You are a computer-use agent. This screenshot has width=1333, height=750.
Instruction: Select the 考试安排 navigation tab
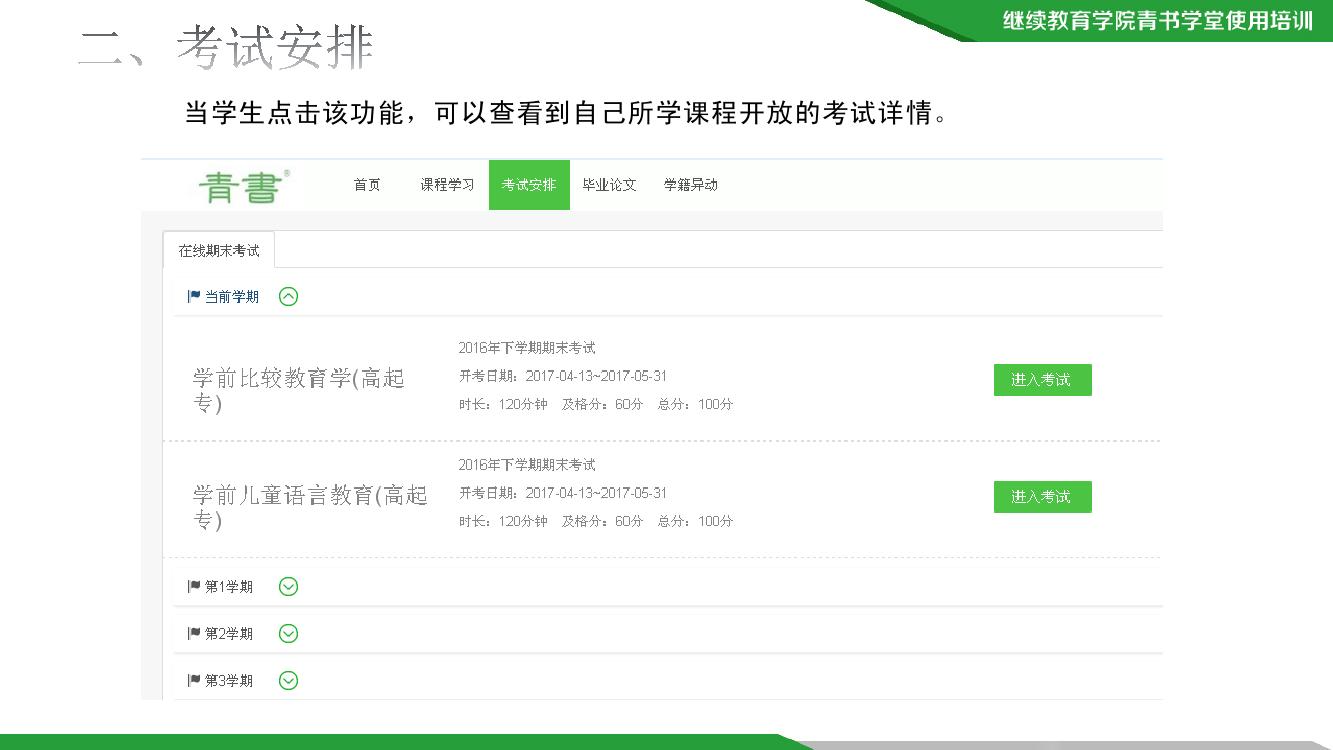529,185
